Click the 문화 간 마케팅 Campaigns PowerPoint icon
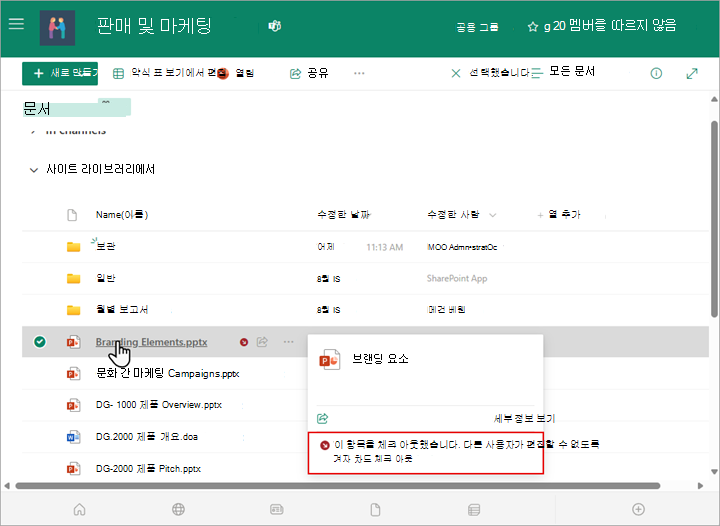 coord(73,374)
